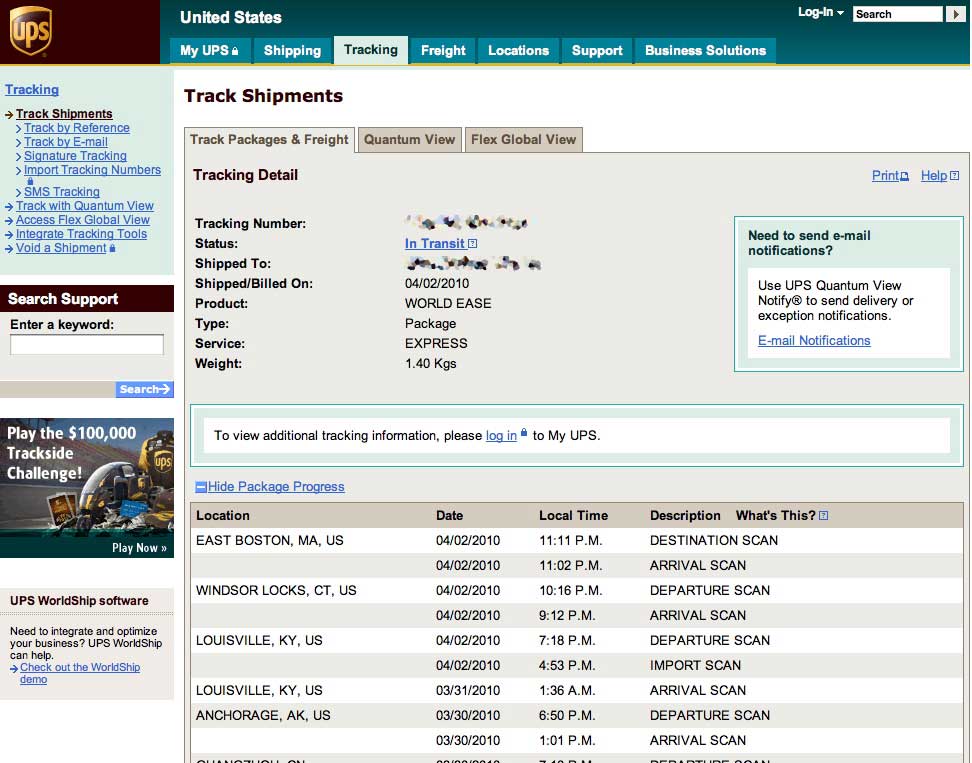The image size is (972, 763).
Task: Open the Signature Tracking link
Action: [75, 156]
